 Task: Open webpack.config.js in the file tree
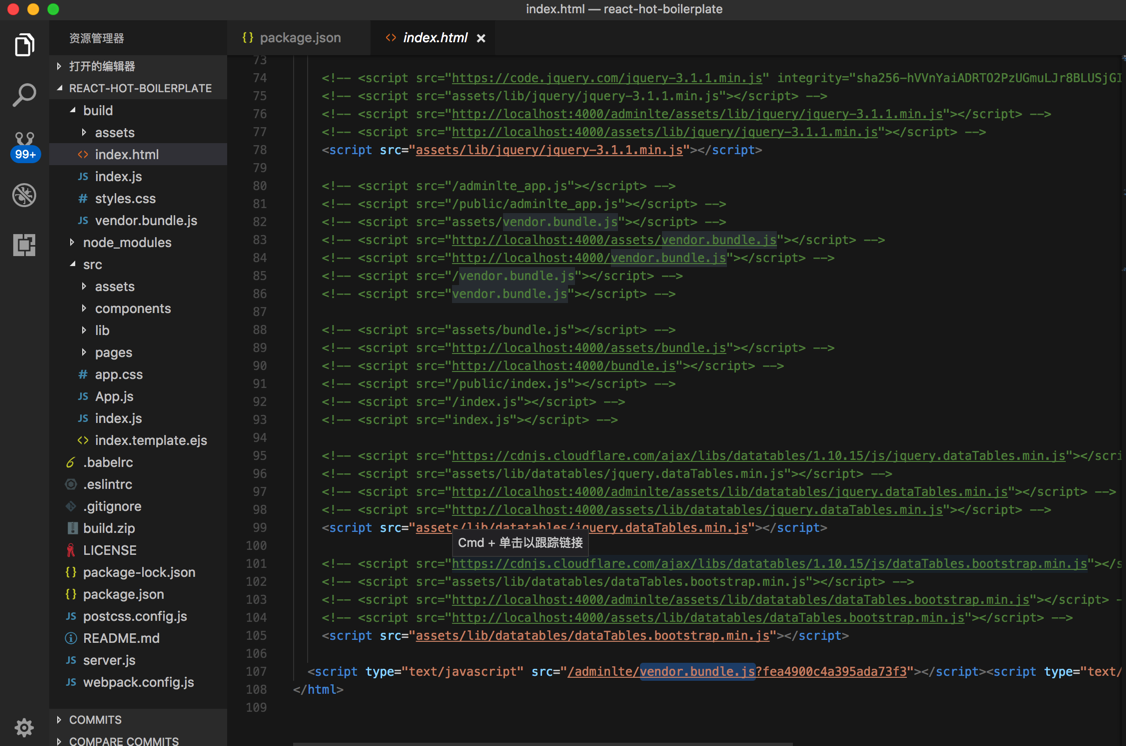(138, 683)
